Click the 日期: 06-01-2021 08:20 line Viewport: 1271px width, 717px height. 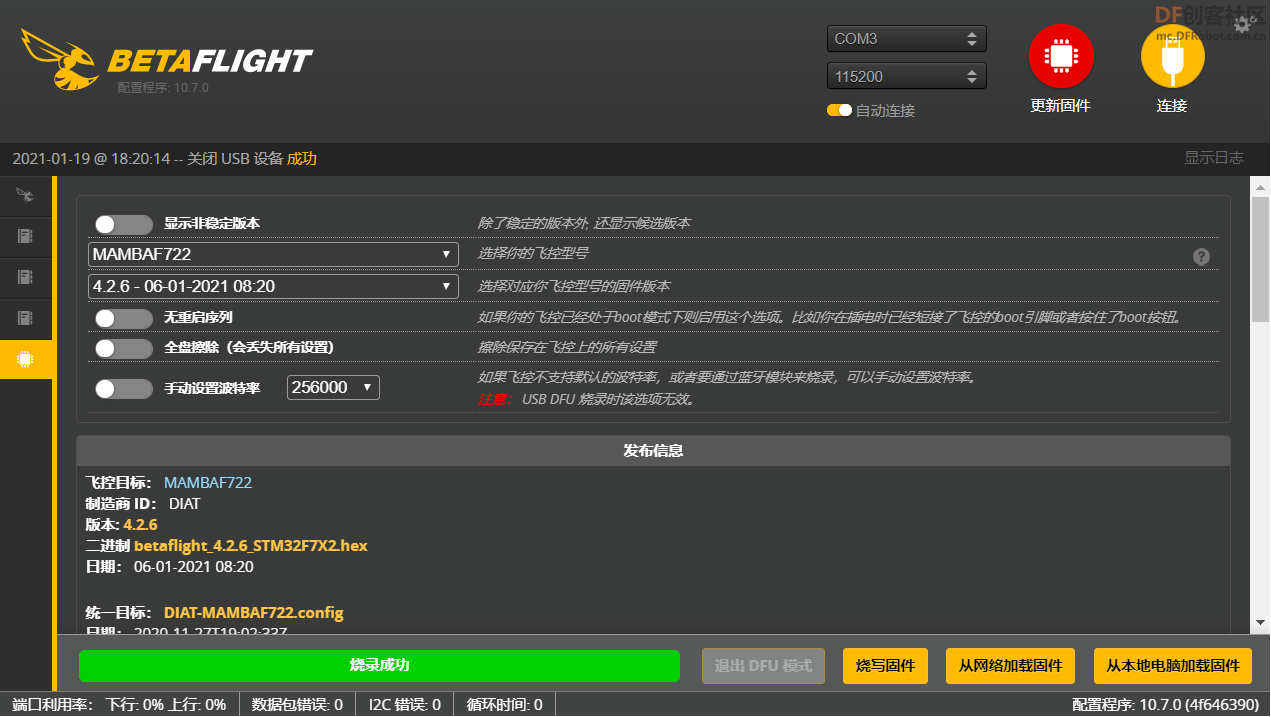click(x=169, y=567)
